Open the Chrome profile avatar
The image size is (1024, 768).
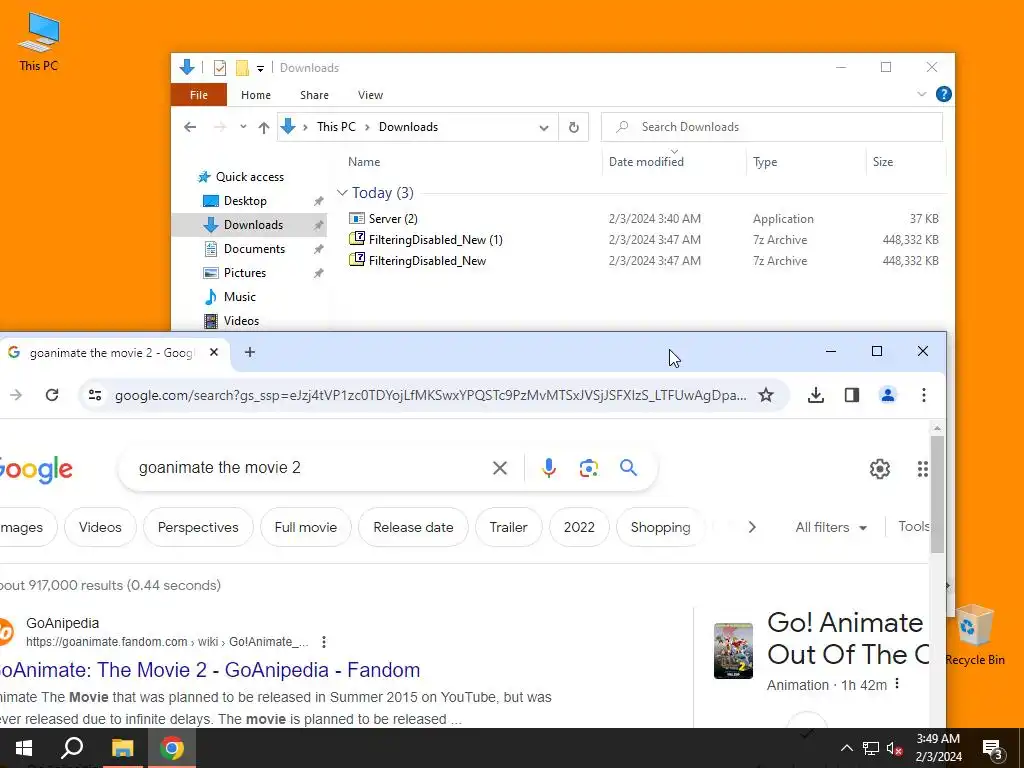(x=888, y=395)
